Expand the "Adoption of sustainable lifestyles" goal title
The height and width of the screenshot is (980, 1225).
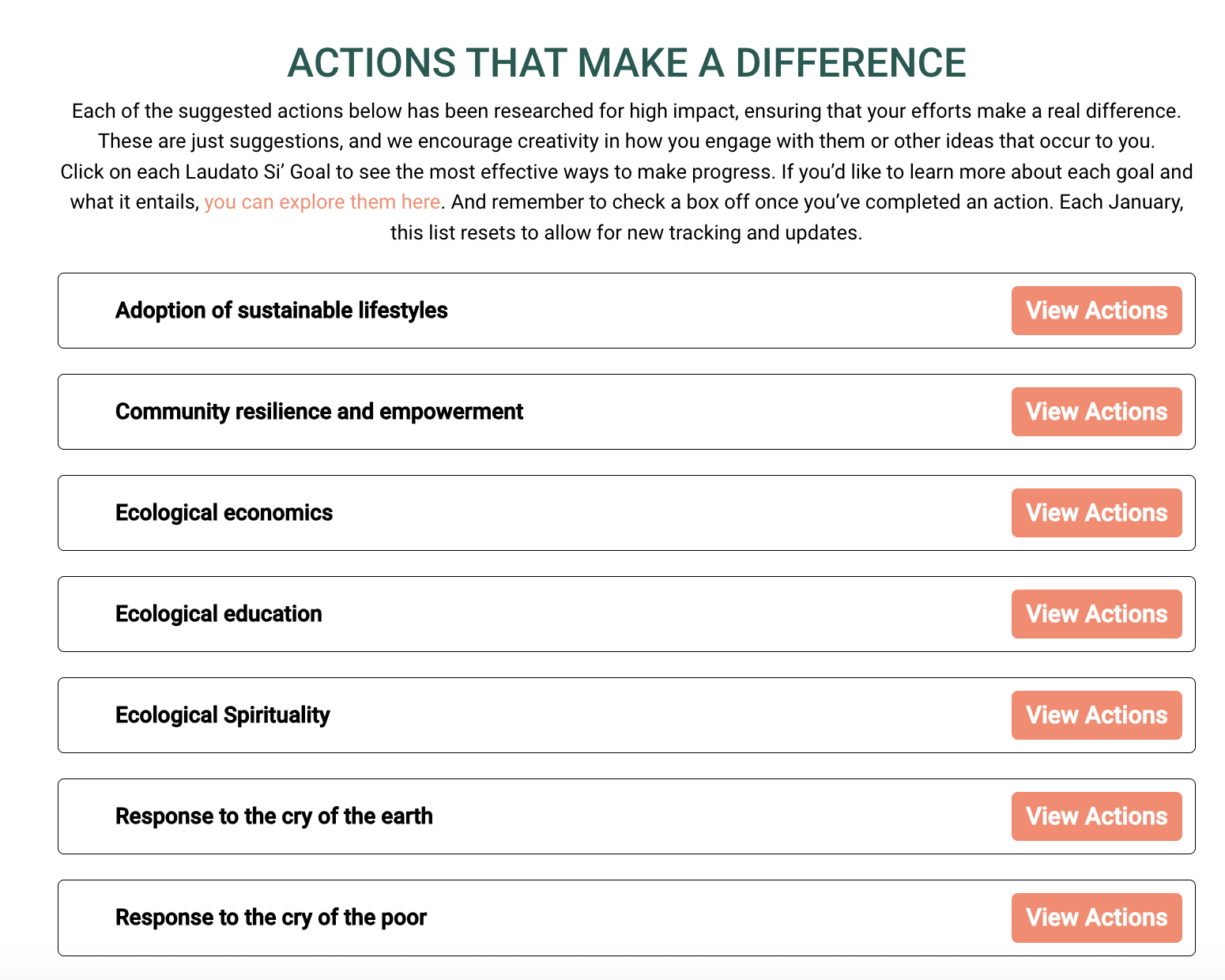pos(281,311)
